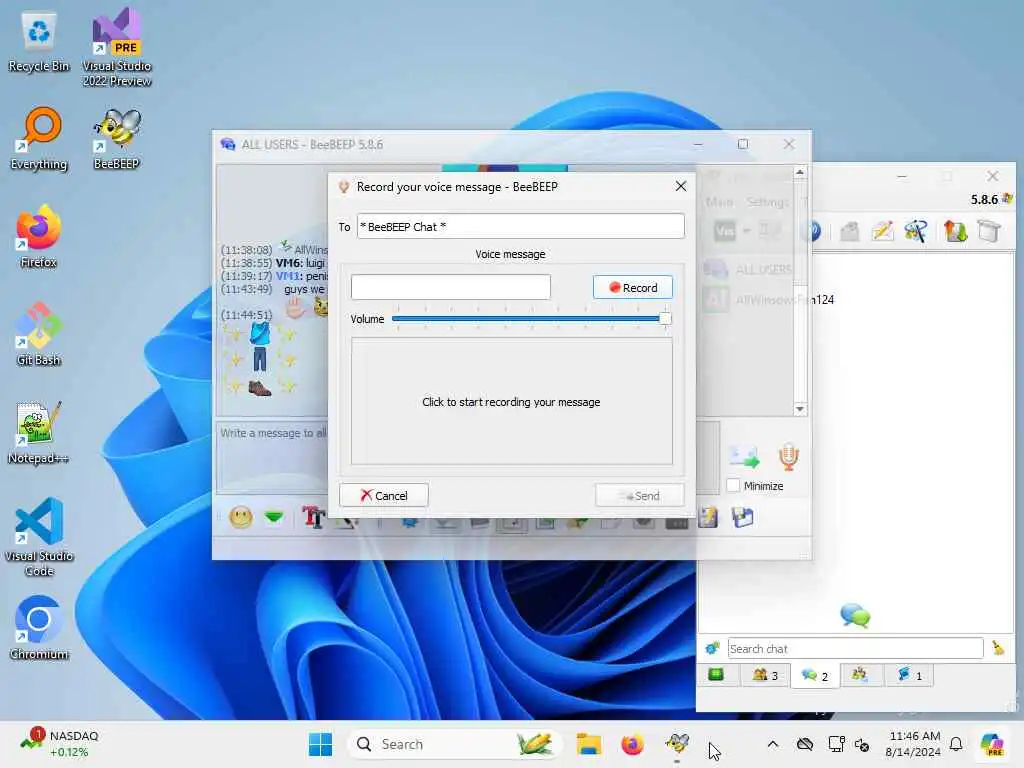Switch to the blue flag tab showing 1
This screenshot has height=768, width=1024.
(909, 675)
